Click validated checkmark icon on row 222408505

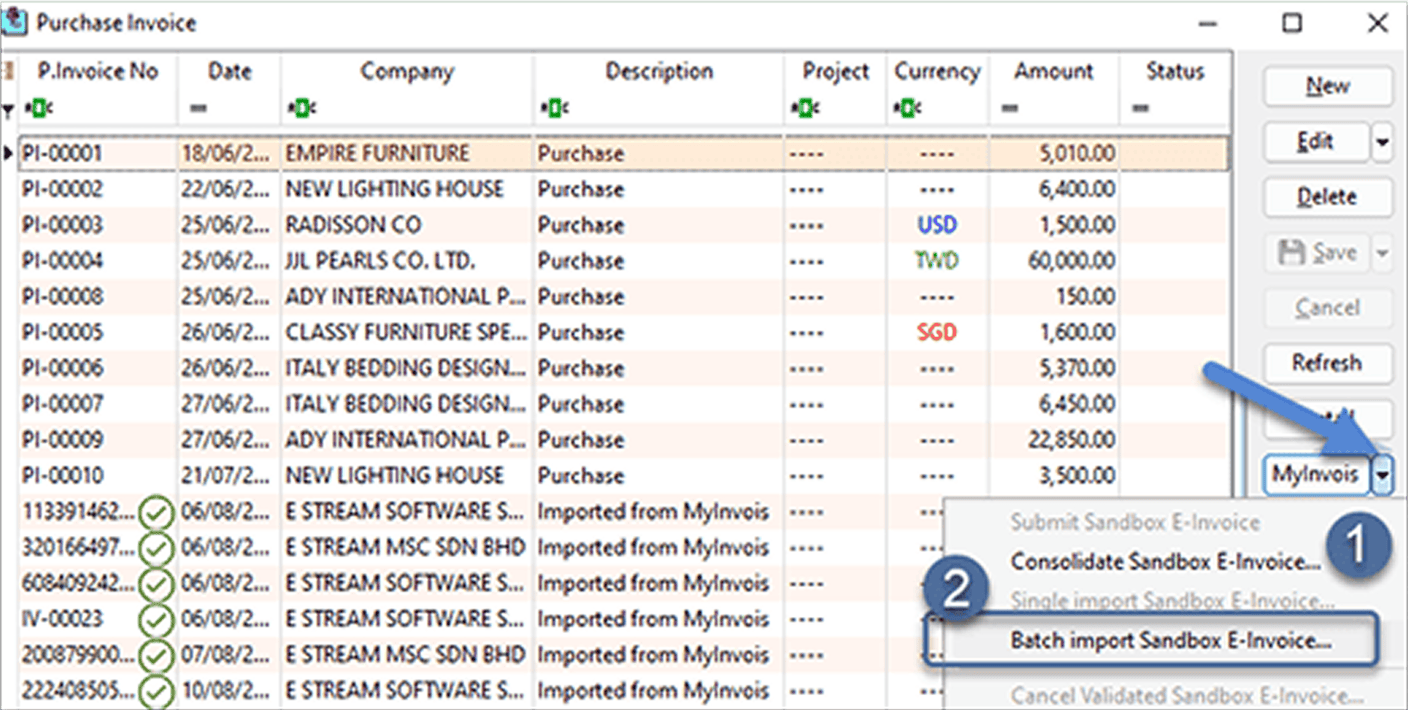coord(157,692)
